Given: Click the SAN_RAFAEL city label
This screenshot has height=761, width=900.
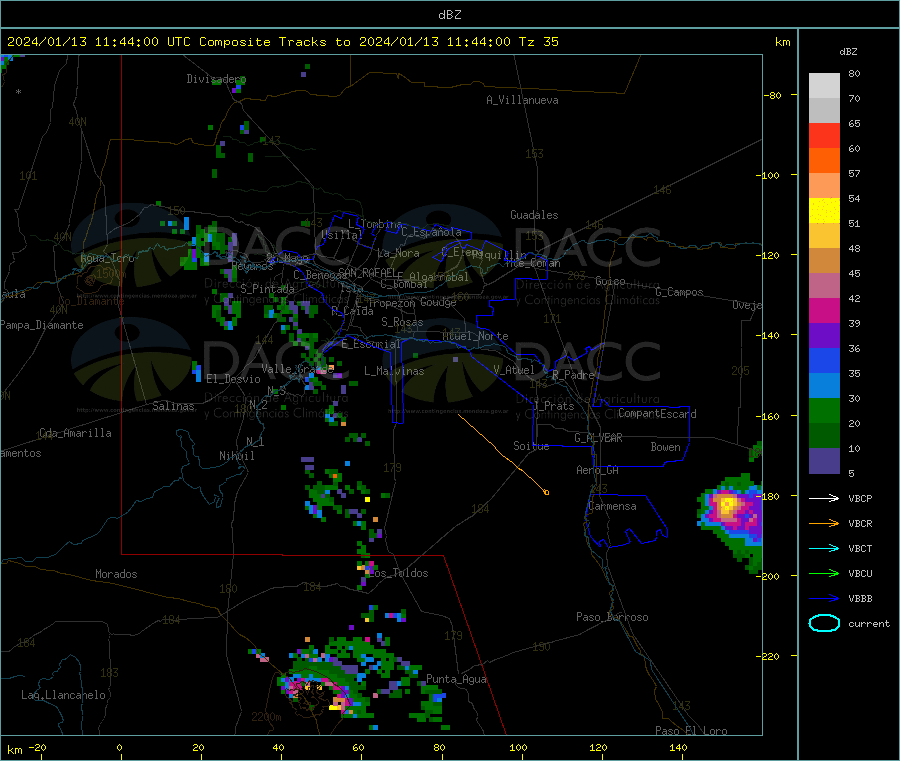Looking at the screenshot, I should point(367,272).
